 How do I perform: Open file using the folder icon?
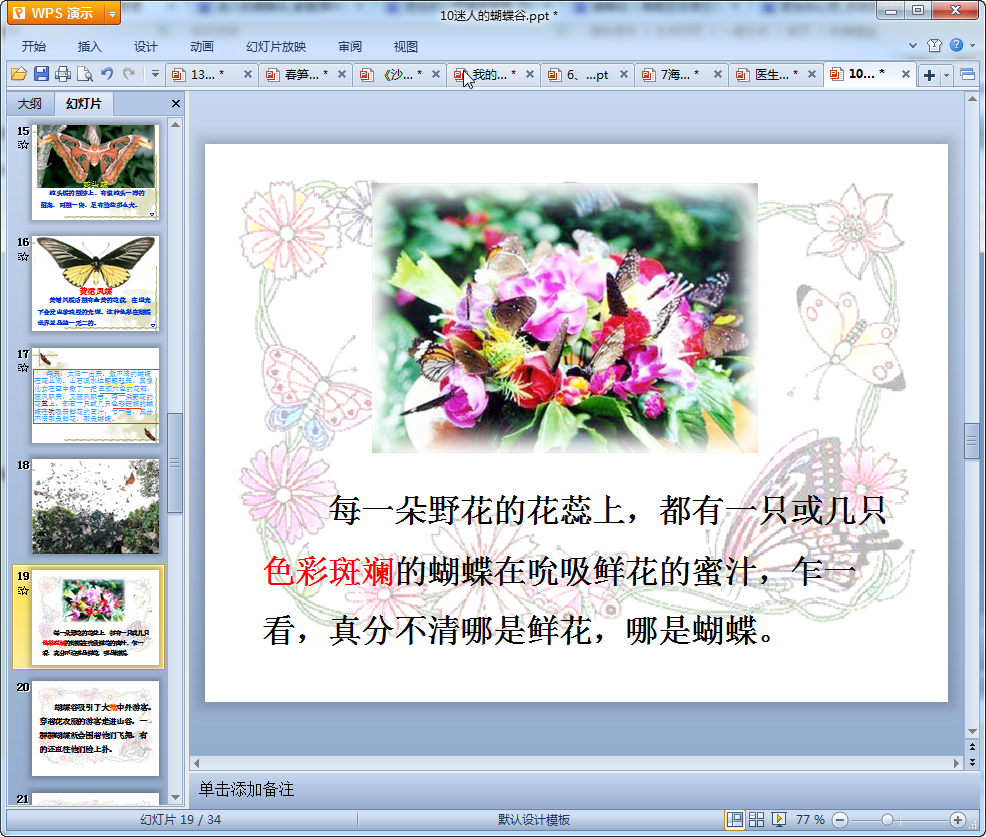(19, 74)
